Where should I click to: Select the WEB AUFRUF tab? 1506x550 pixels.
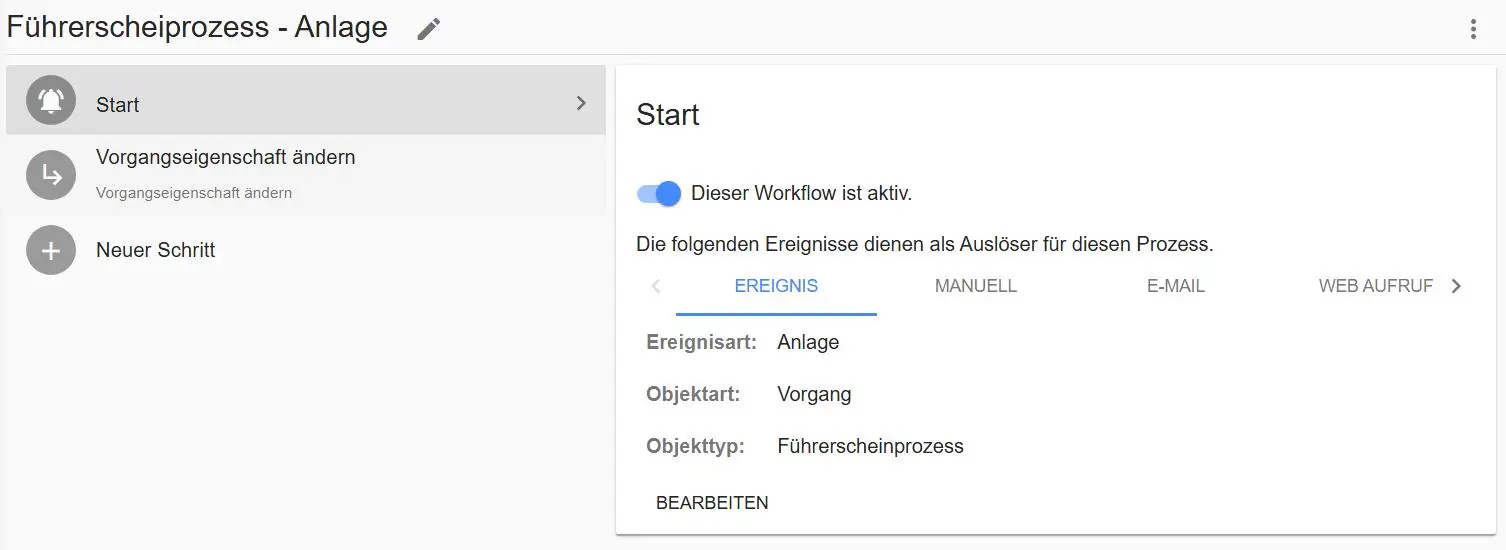1375,286
